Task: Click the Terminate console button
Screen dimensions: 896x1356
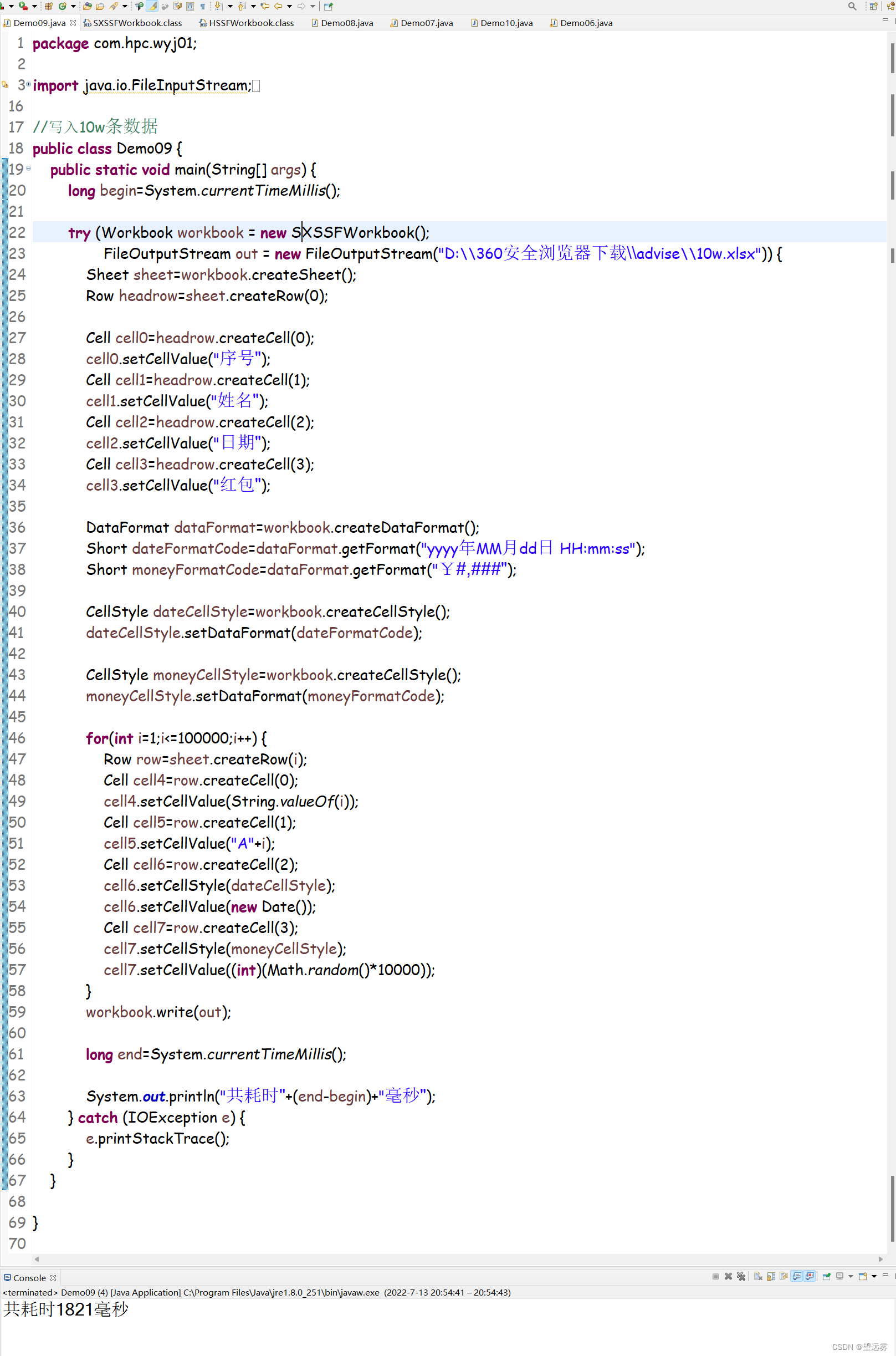Action: point(715,1277)
